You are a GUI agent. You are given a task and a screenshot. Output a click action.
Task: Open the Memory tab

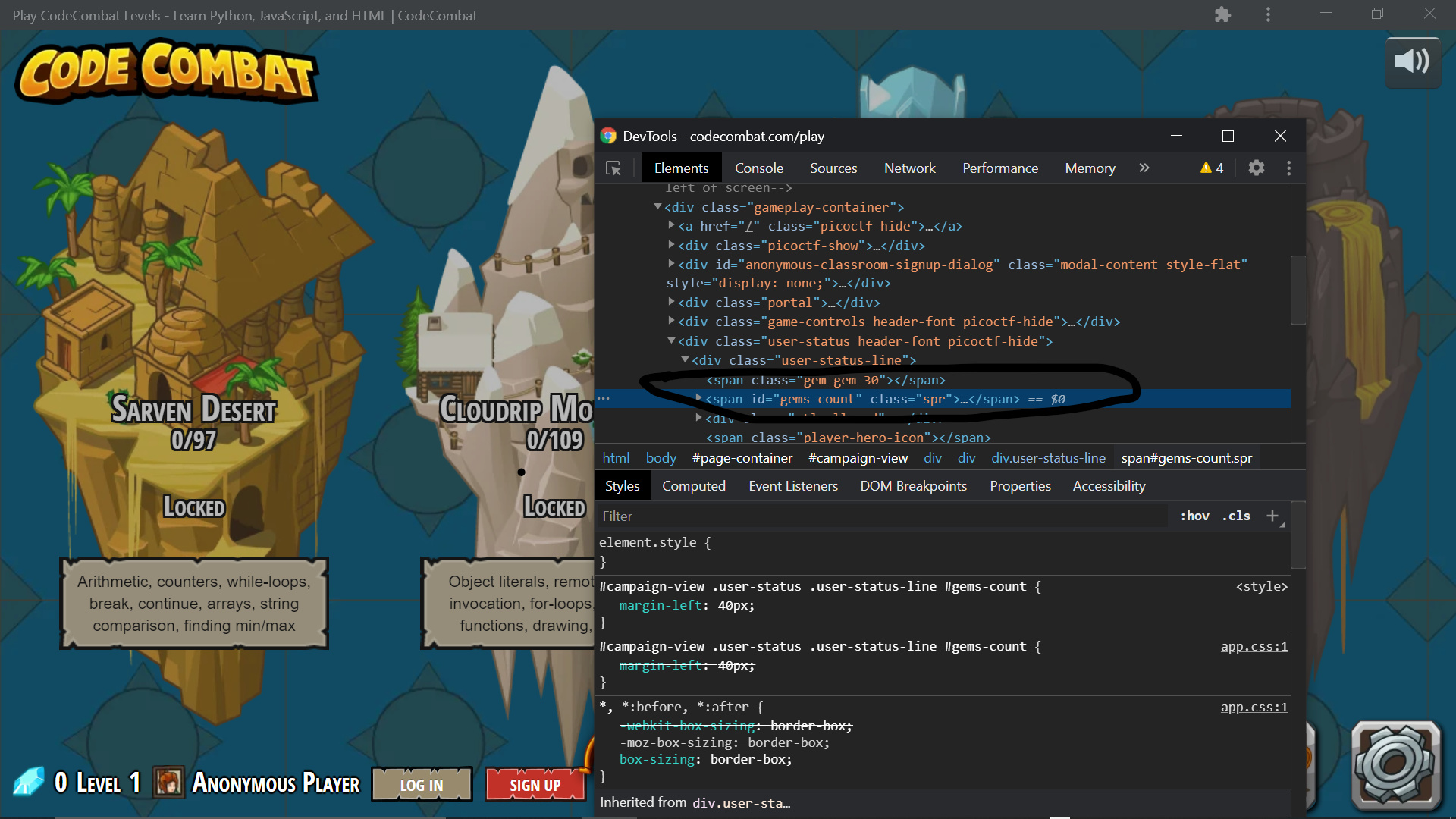1090,168
